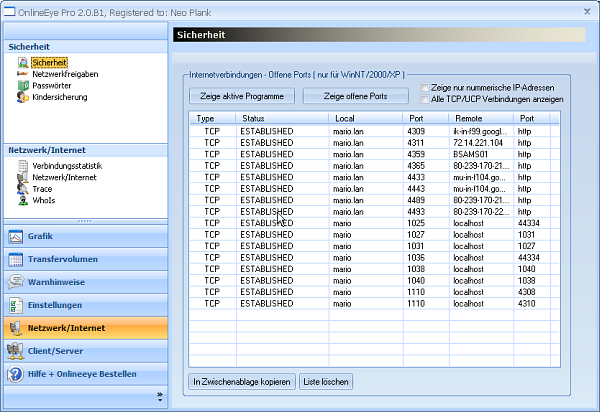
Task: Close the OnlineEye Pro window
Action: [x=587, y=11]
